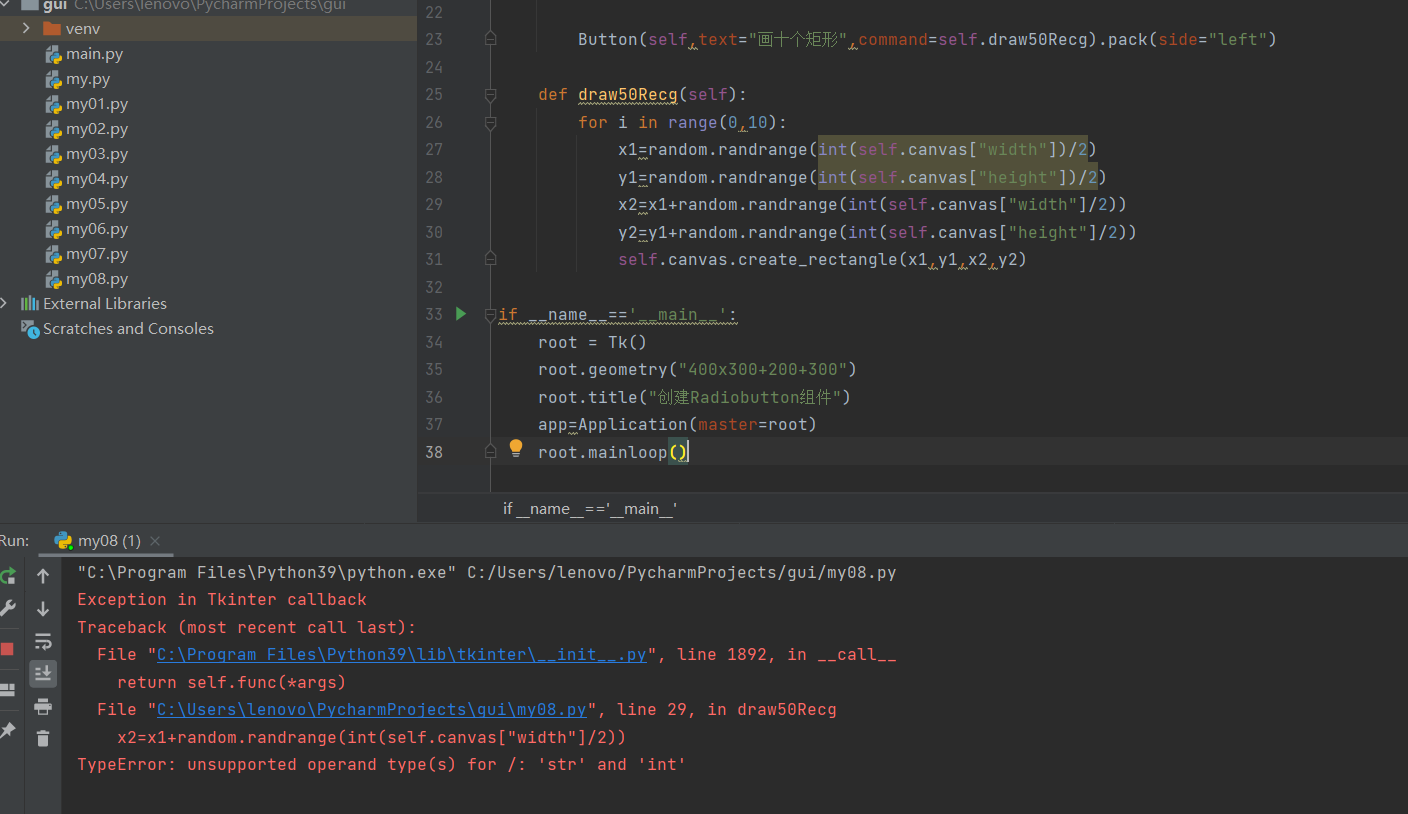1408x814 pixels.
Task: Open my08.py link in traceback
Action: [372, 710]
